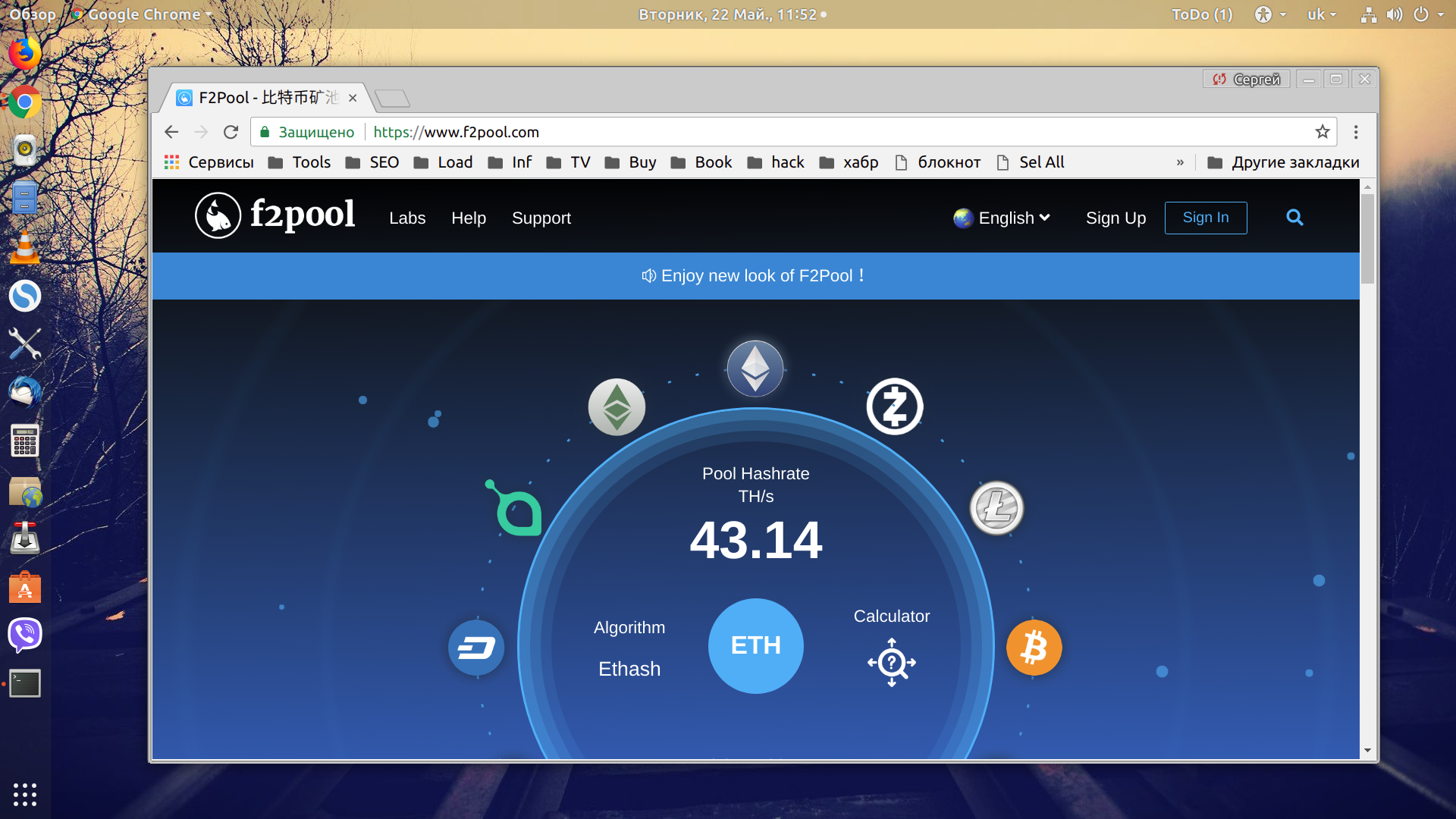Screen dimensions: 1456x819
Task: Open the хабр bookmark folder
Action: click(x=849, y=162)
